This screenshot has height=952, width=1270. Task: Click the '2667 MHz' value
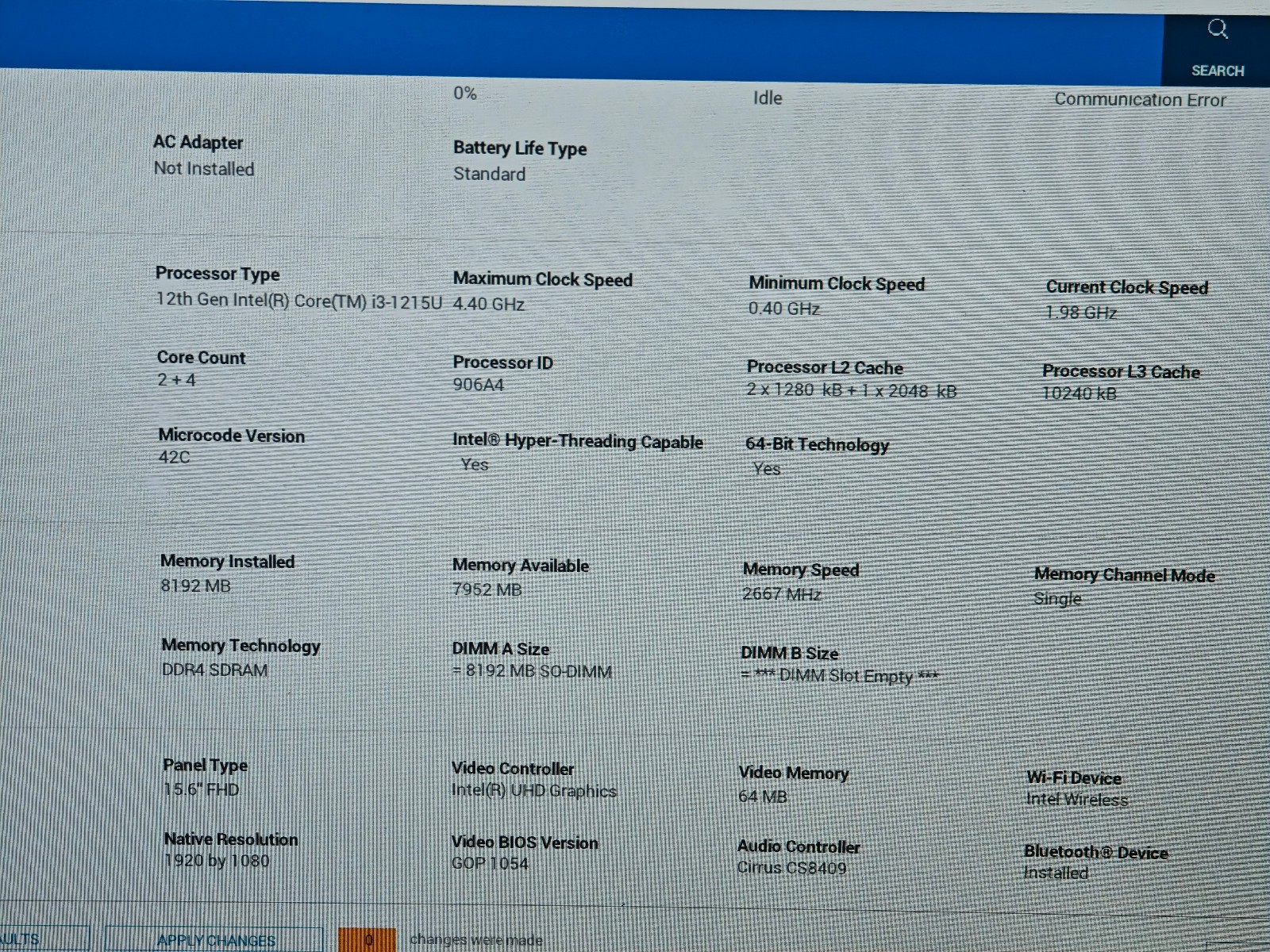(x=782, y=594)
